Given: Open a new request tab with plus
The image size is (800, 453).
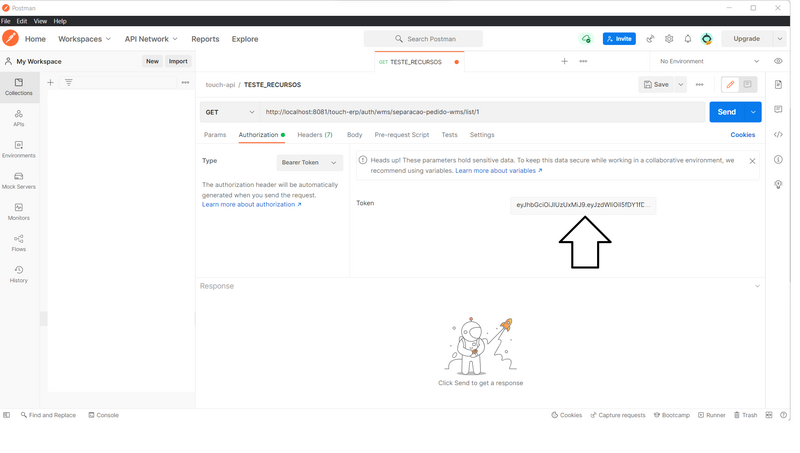Looking at the screenshot, I should [x=564, y=61].
